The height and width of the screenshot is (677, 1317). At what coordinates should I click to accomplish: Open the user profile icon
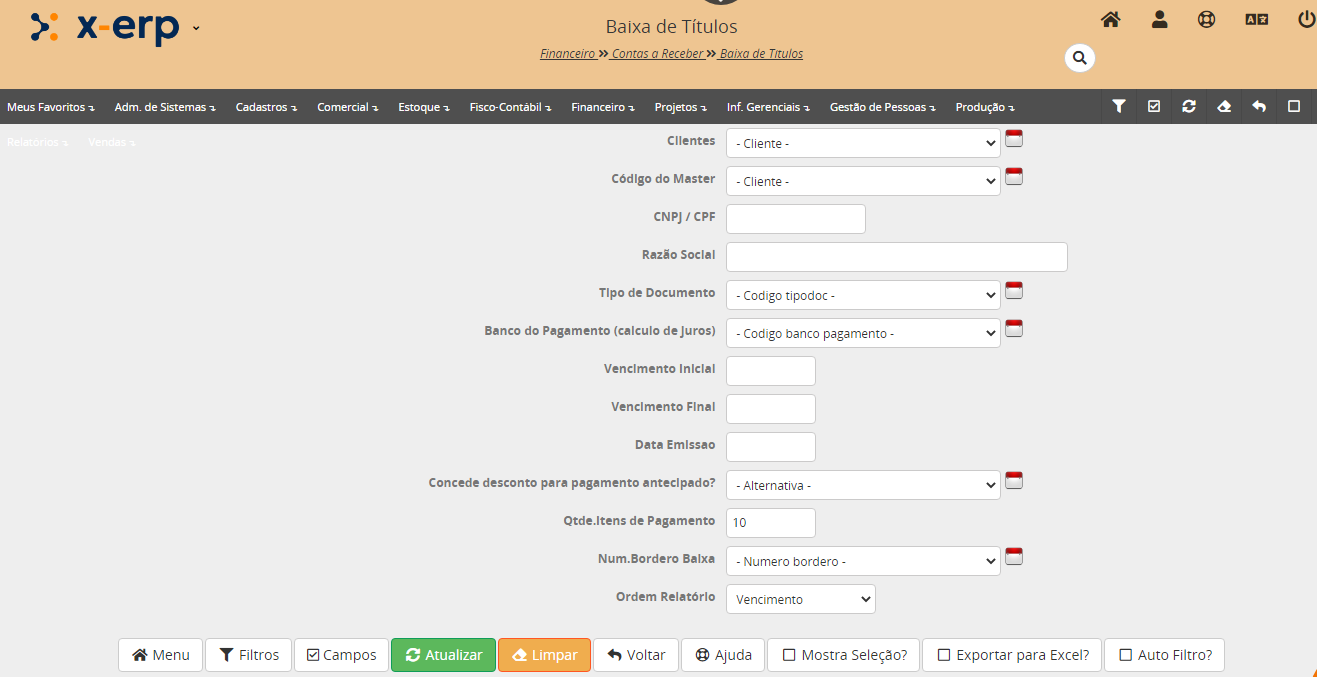1159,19
